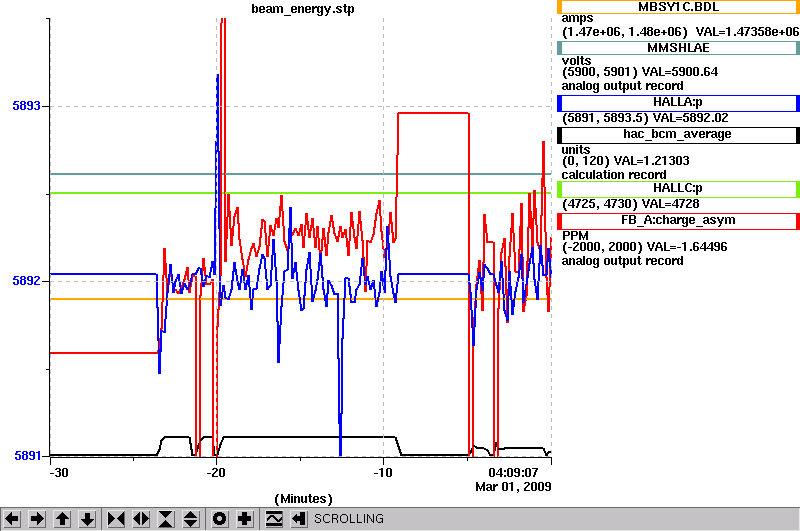
Task: Click the volts unit text
Action: pos(577,60)
